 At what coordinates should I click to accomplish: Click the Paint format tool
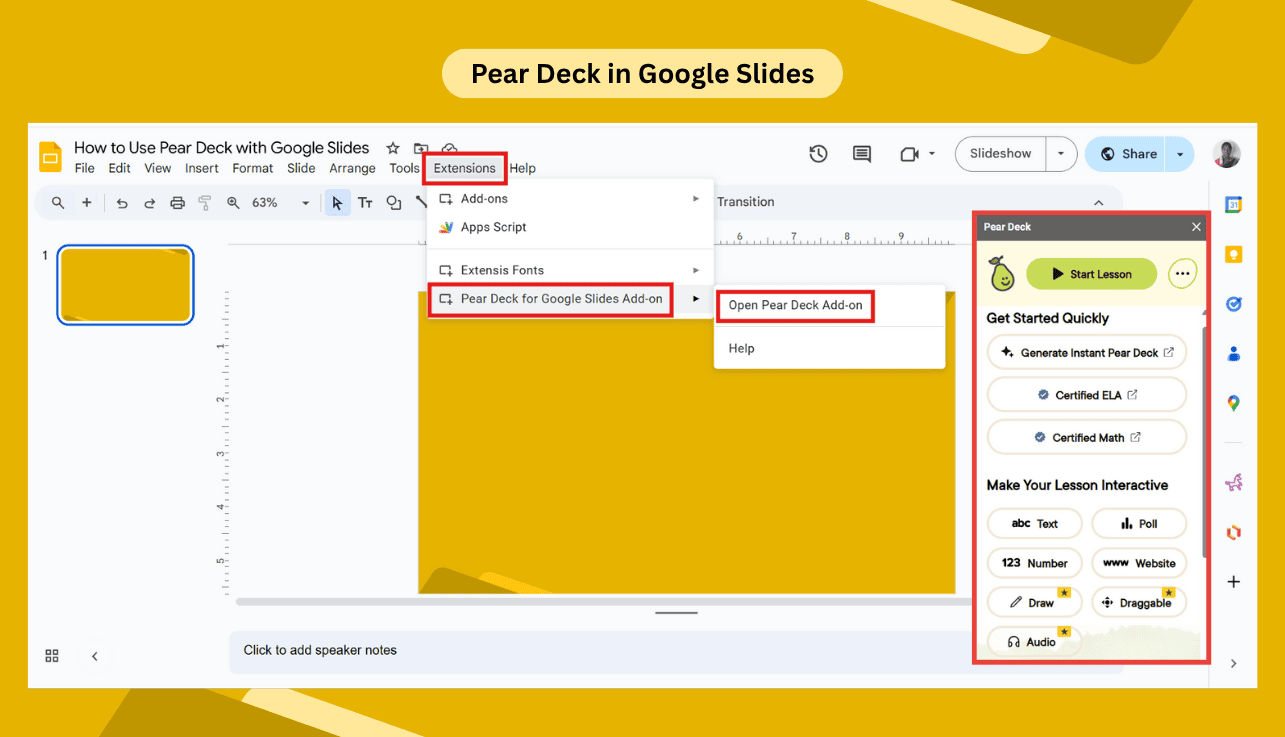204,202
